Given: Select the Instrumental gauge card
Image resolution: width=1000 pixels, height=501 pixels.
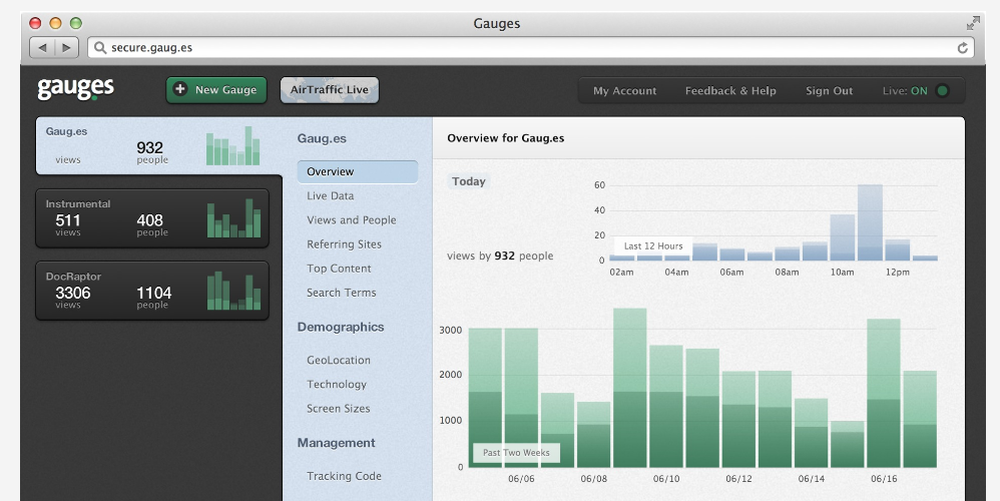Looking at the screenshot, I should (x=152, y=219).
